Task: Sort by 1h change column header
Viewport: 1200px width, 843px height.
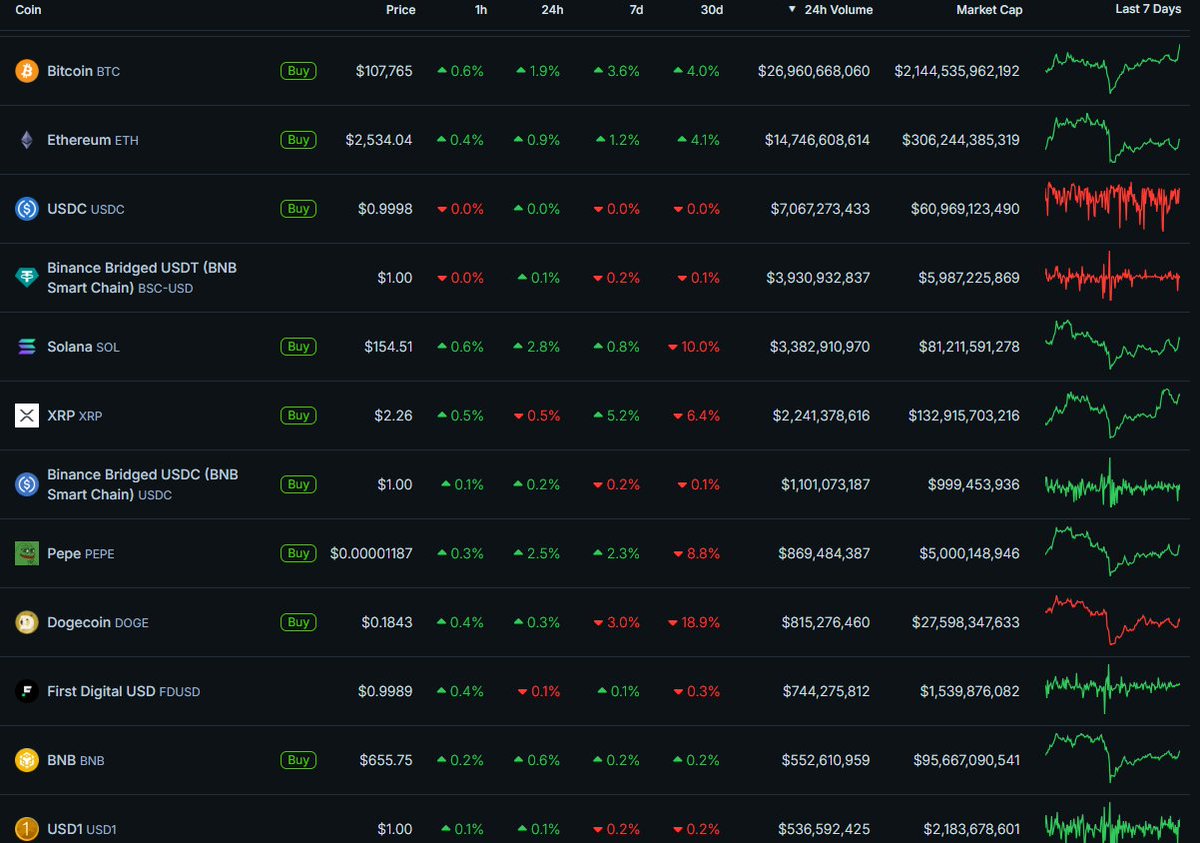Action: [481, 10]
